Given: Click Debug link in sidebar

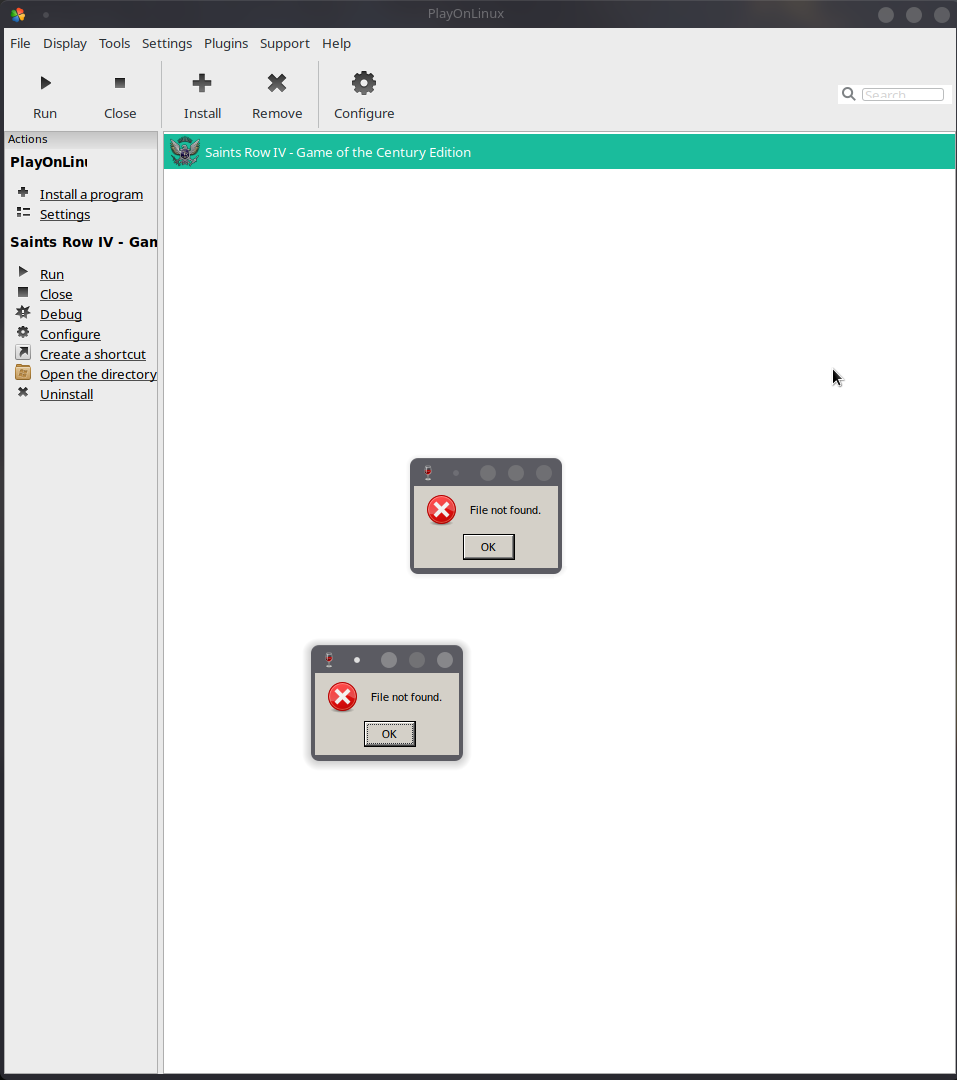Looking at the screenshot, I should pyautogui.click(x=61, y=314).
